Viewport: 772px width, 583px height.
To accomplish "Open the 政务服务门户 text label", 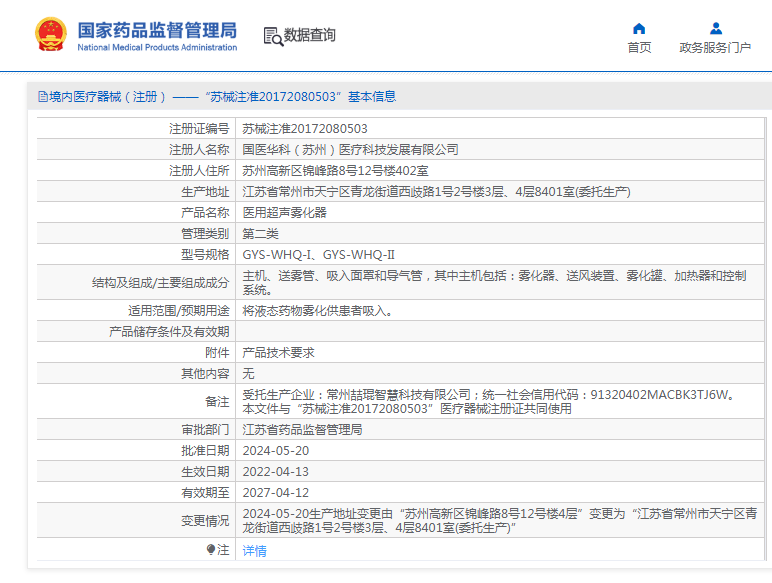I will [x=715, y=47].
